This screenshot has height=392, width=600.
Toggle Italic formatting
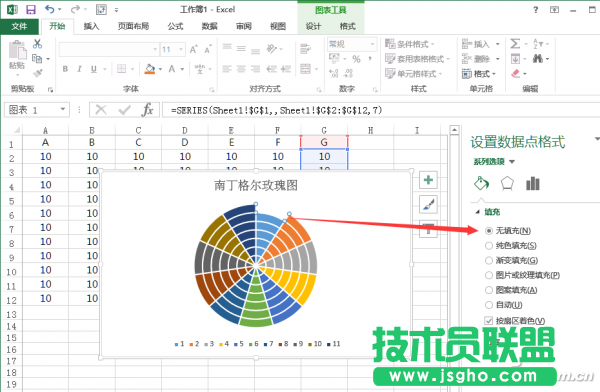point(79,69)
